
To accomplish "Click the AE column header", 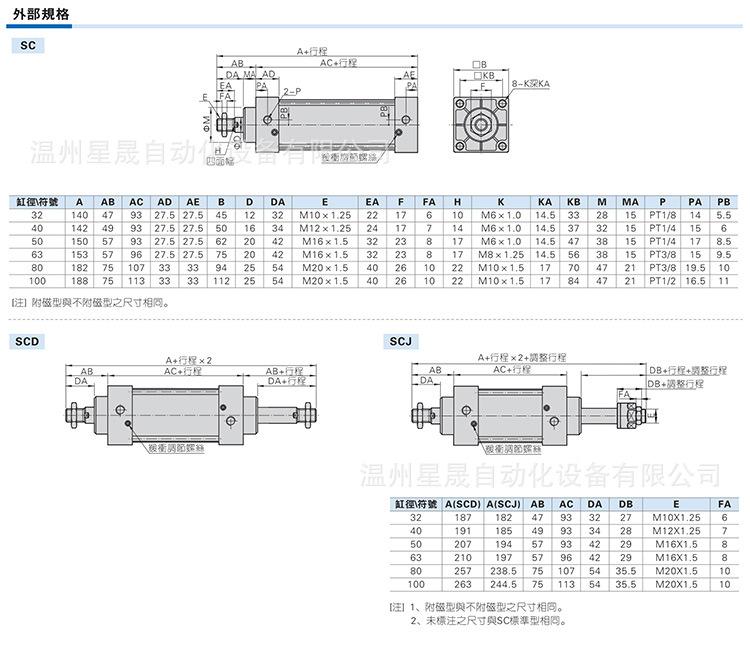I will (x=193, y=202).
